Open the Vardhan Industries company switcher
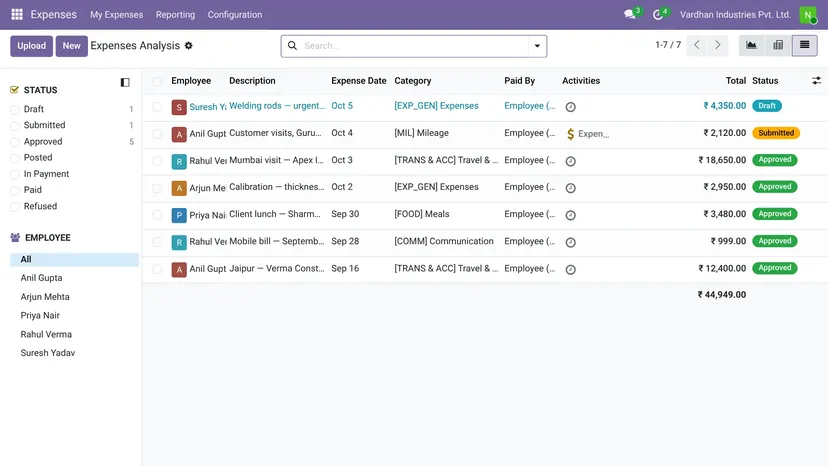The image size is (828, 466). 735,15
